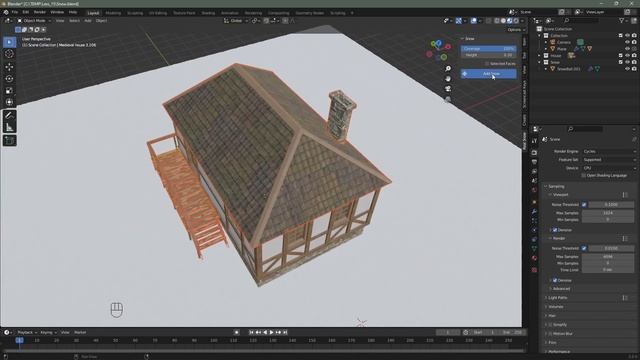
Task: Switch to the Shading workspace tab
Action: click(208, 13)
